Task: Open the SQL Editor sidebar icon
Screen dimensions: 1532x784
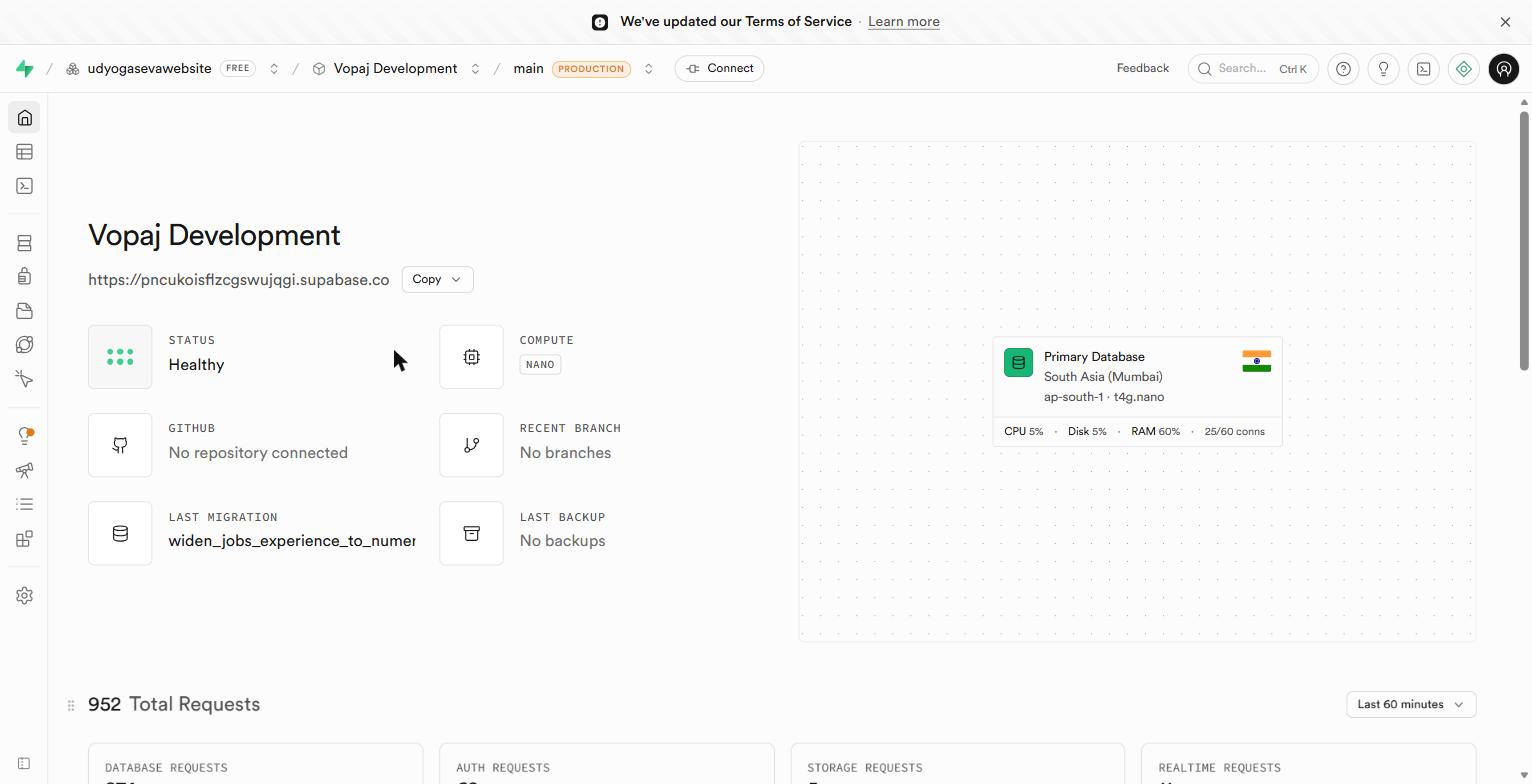Action: point(25,186)
